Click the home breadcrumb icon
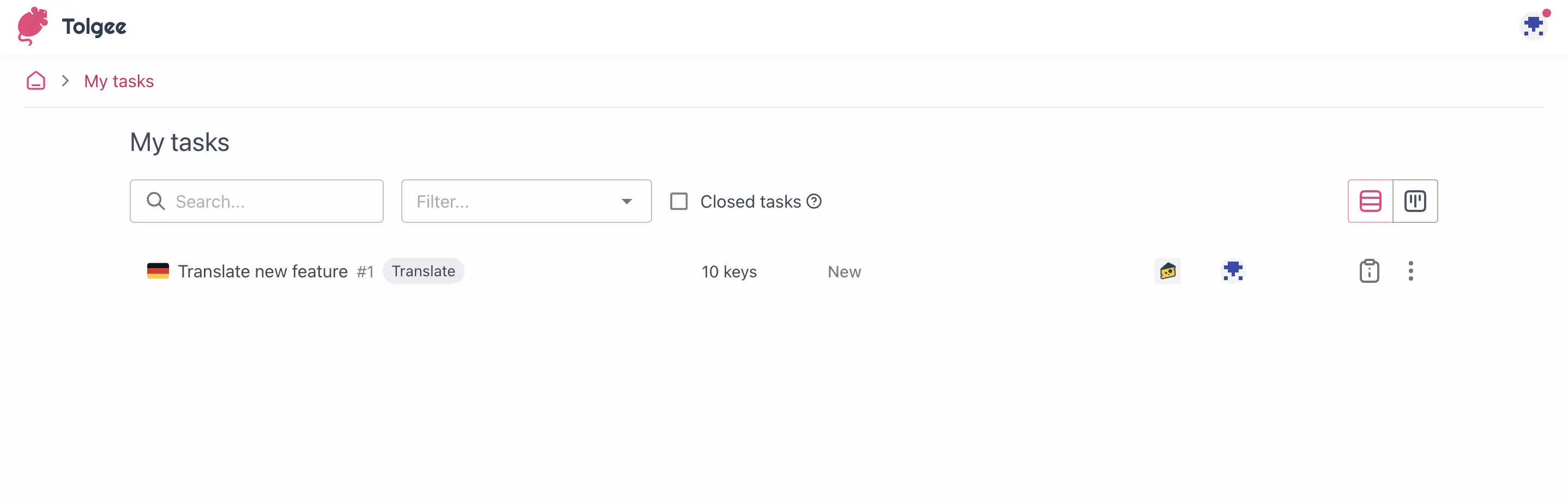 [36, 80]
